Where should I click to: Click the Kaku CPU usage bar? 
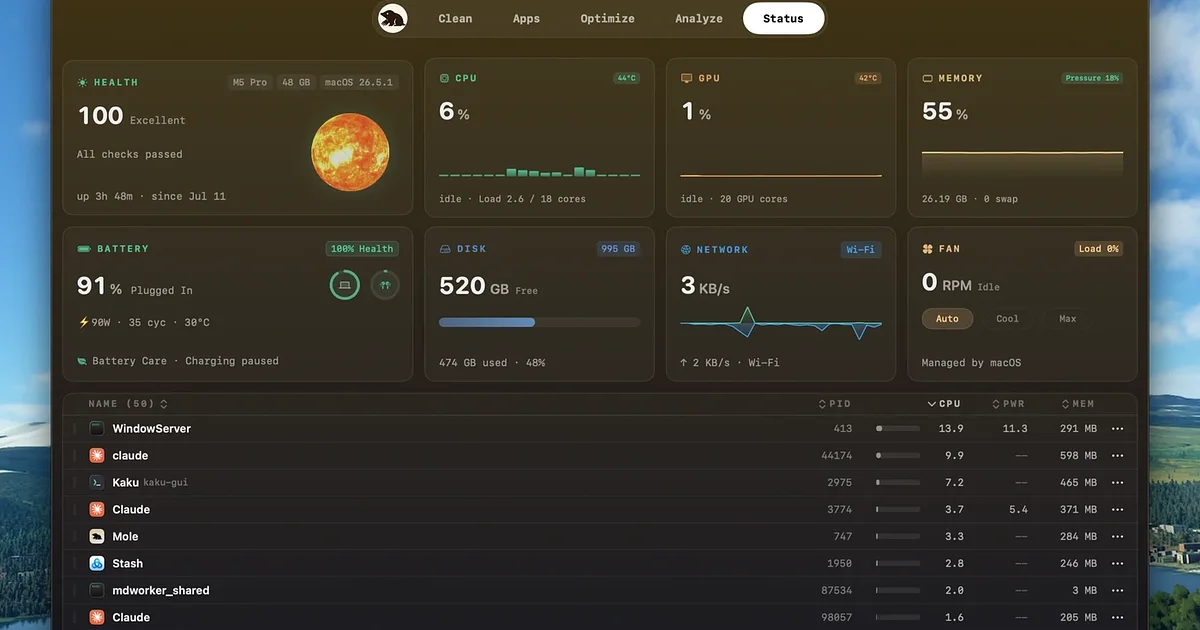click(898, 483)
